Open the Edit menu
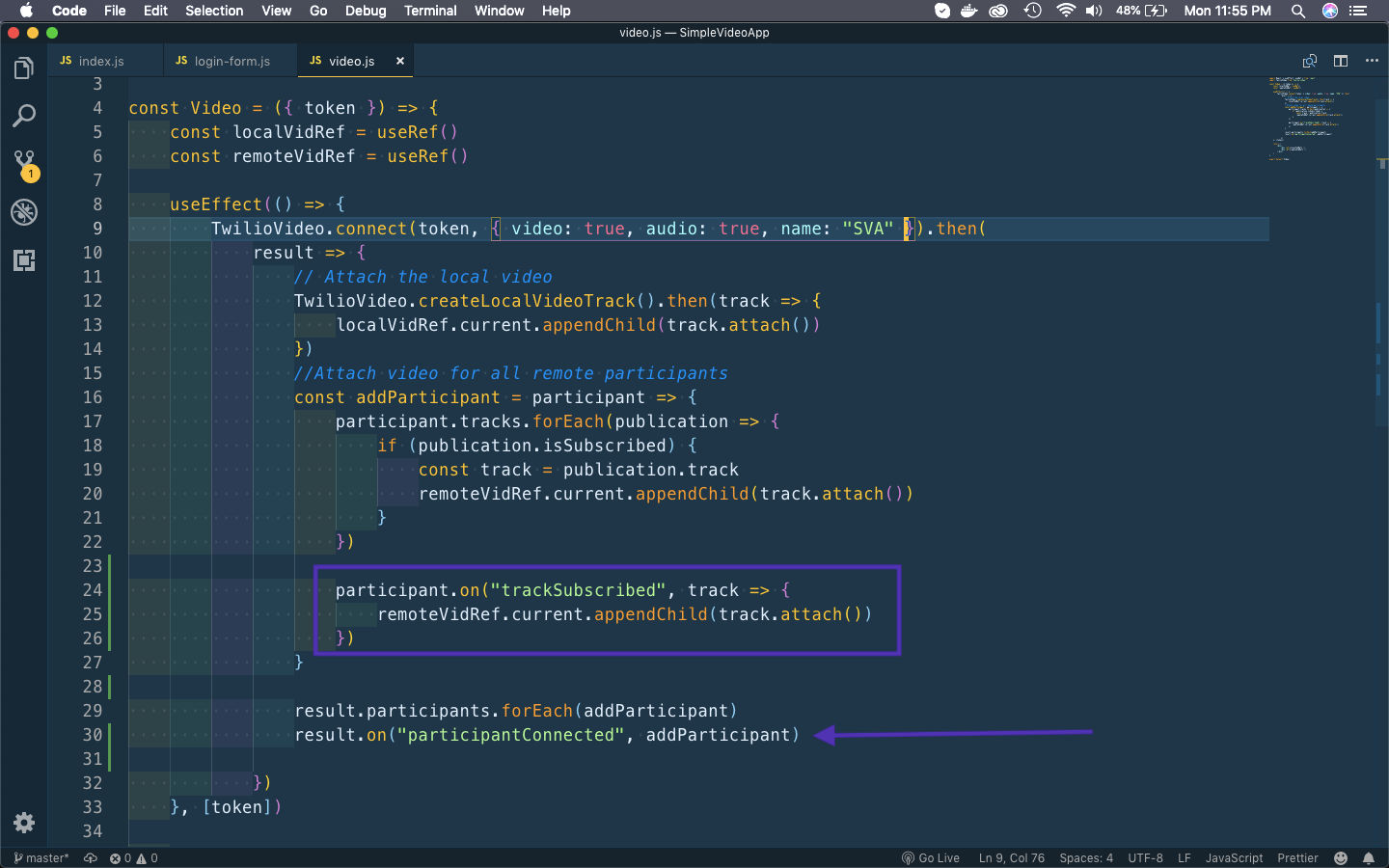 pyautogui.click(x=155, y=11)
